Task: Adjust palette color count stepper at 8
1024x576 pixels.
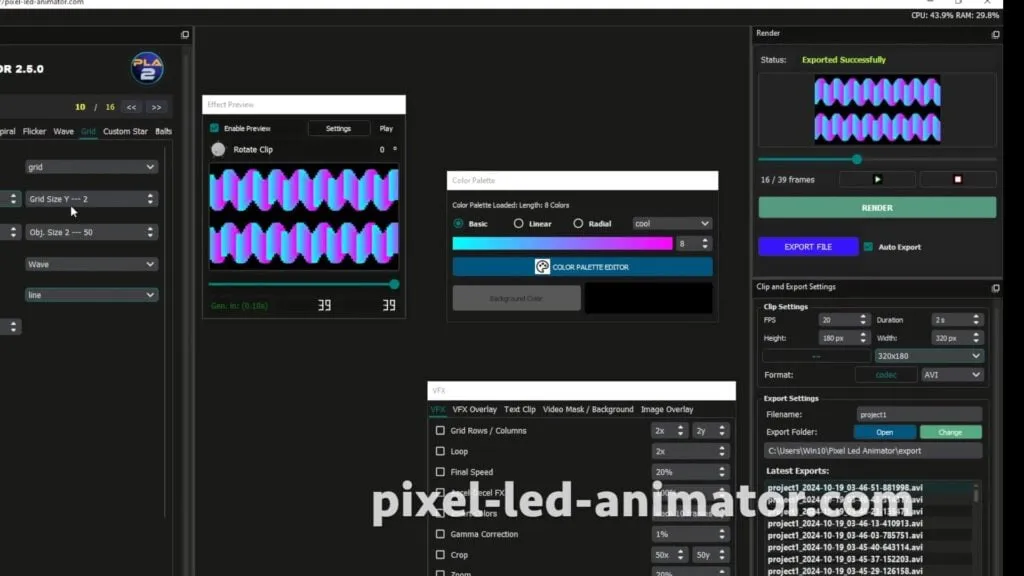Action: tap(705, 243)
